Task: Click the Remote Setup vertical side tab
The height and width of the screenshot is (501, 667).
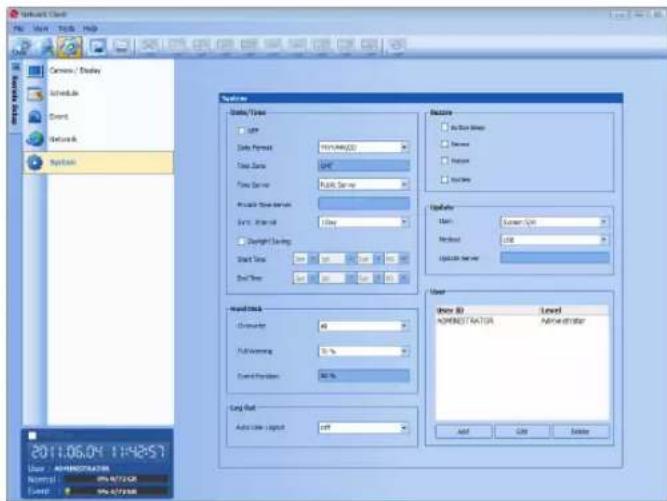Action: (x=15, y=97)
